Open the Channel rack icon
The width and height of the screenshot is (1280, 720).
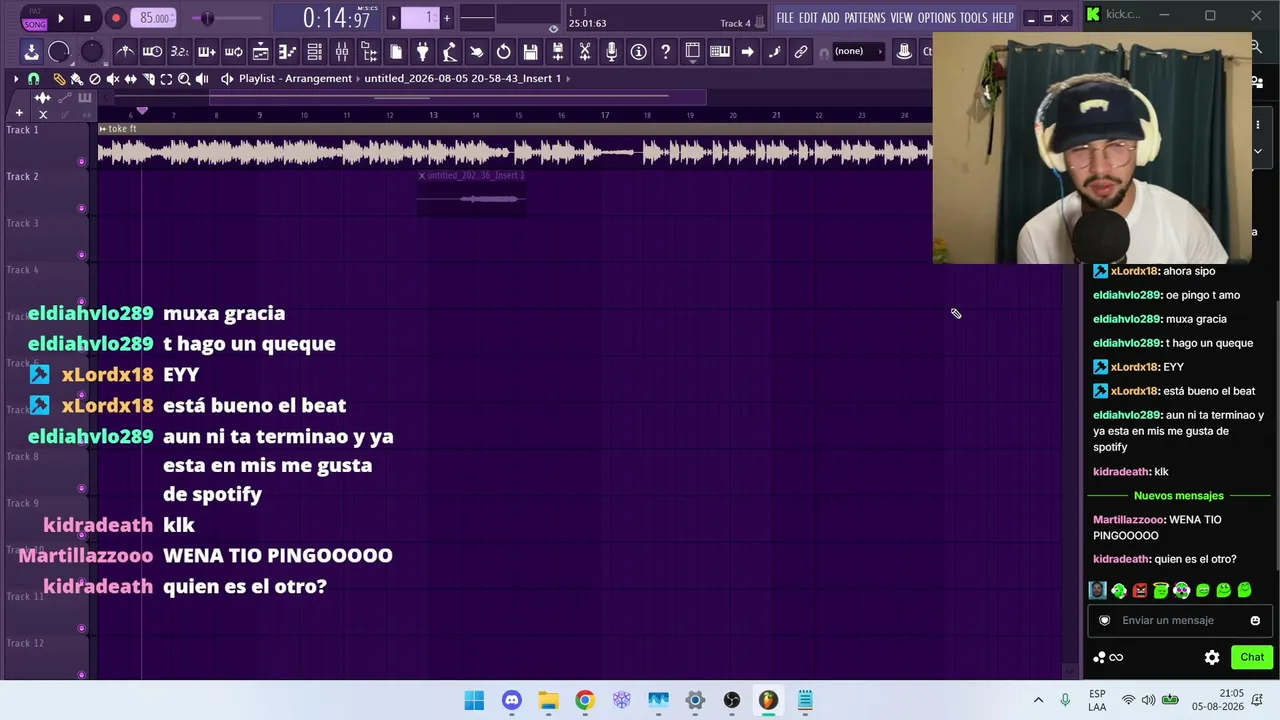(314, 52)
